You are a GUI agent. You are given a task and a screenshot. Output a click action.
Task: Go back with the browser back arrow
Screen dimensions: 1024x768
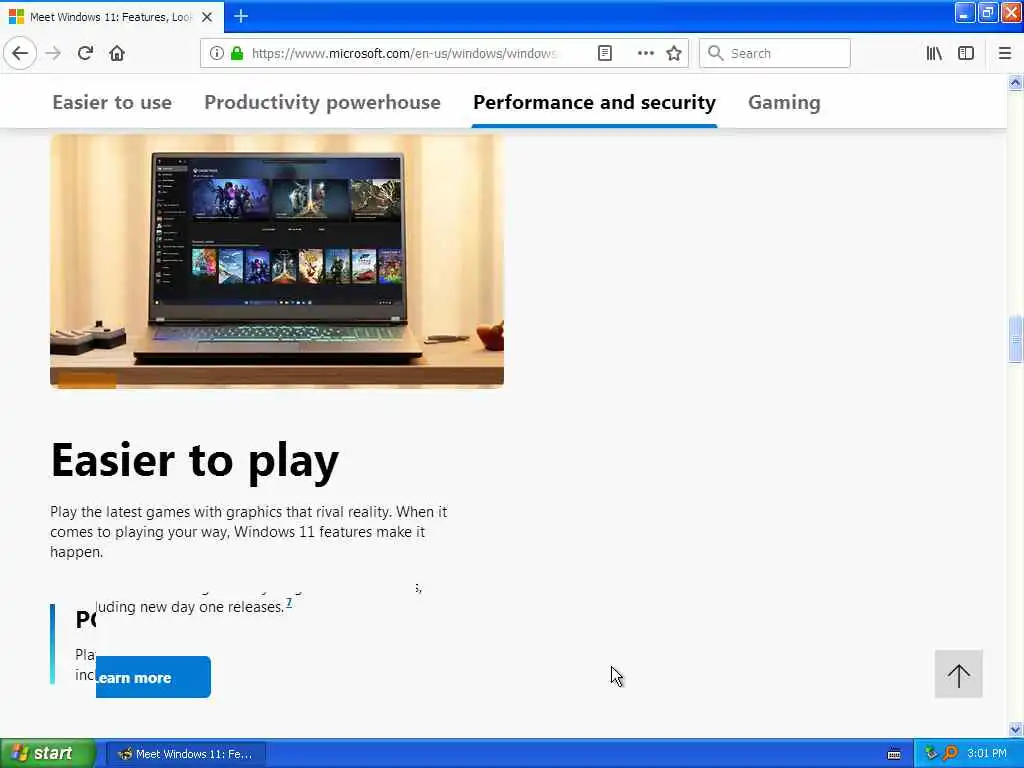pyautogui.click(x=20, y=54)
